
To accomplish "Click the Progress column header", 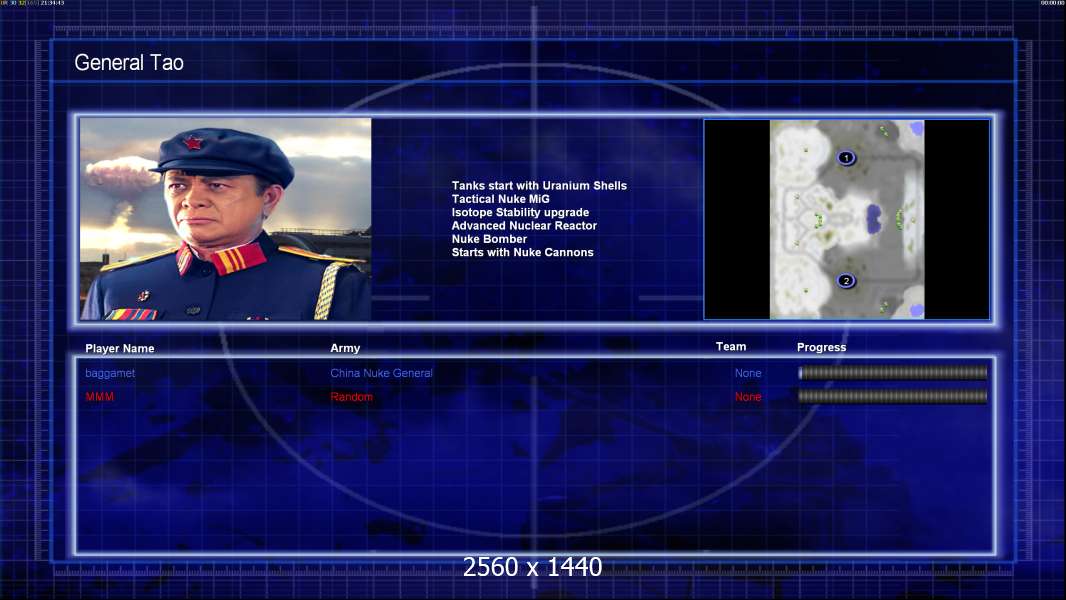I will point(821,347).
